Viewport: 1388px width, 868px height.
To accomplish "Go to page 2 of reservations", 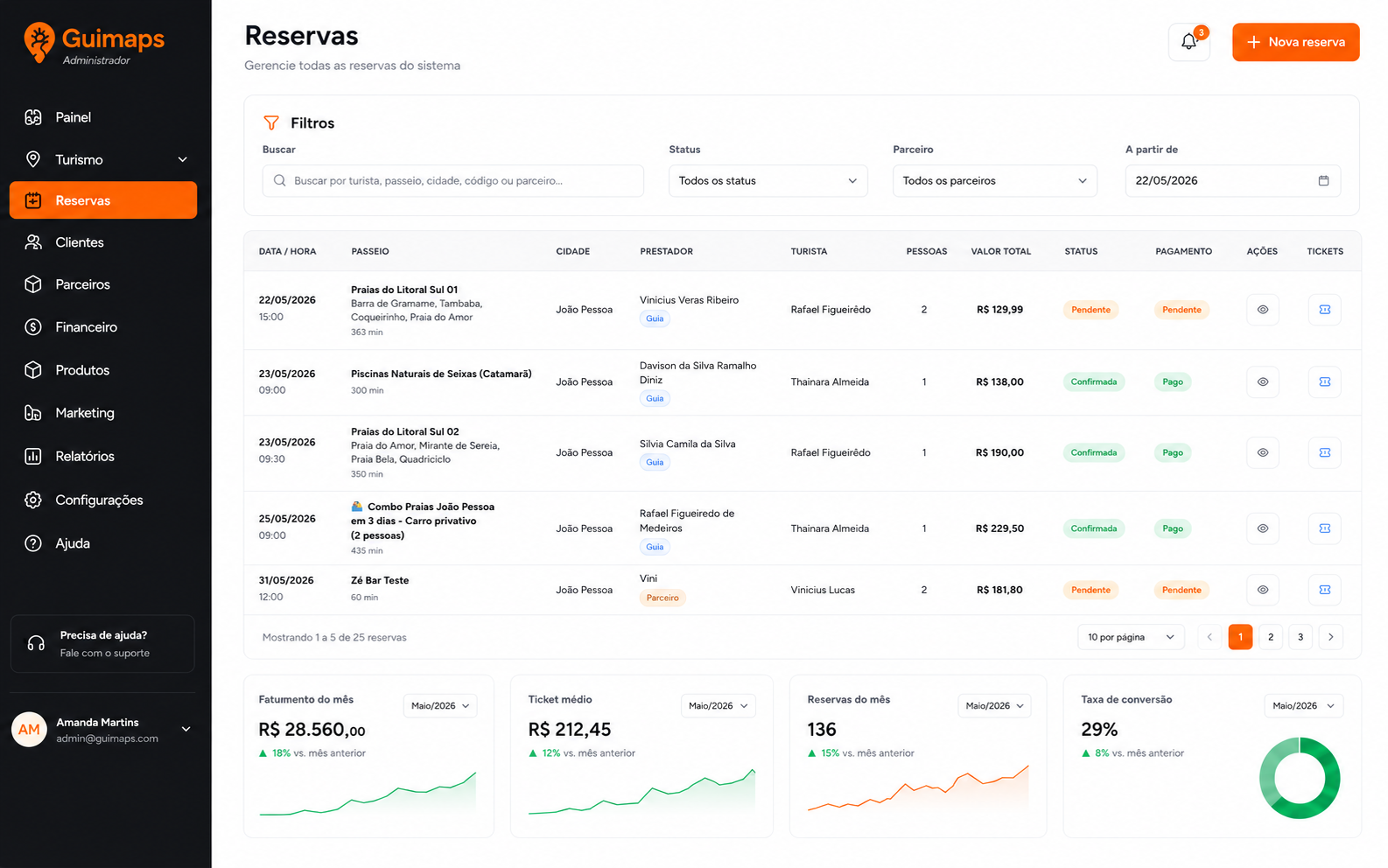I will coord(1271,637).
